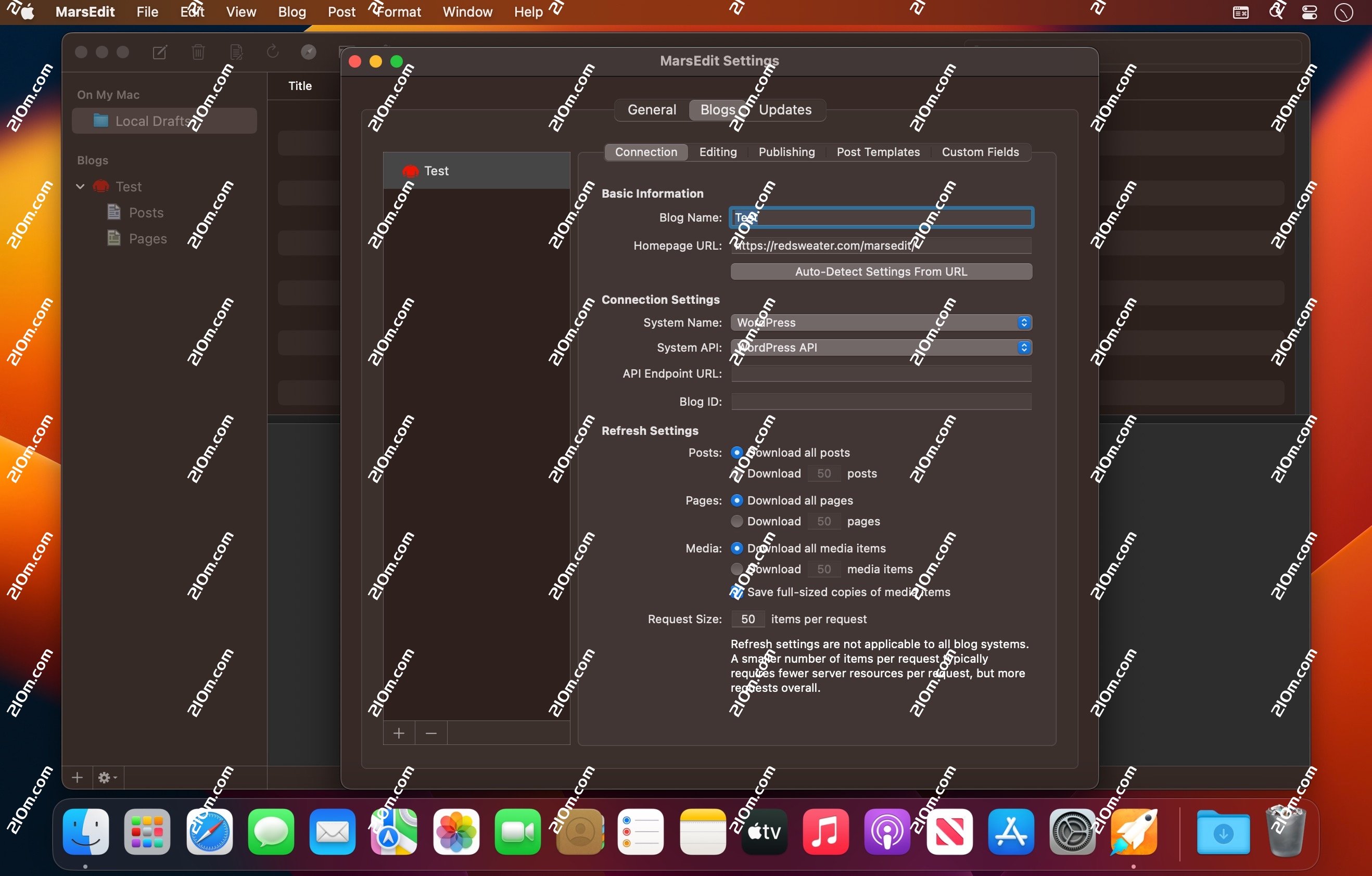1372x876 pixels.
Task: Choose Download 50 pages option
Action: coord(736,521)
